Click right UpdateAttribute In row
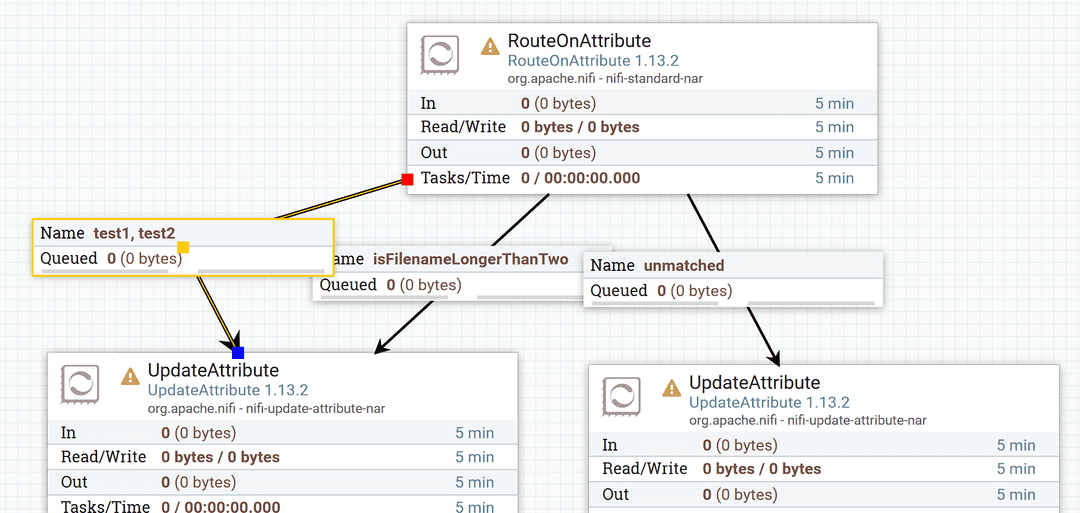The width and height of the screenshot is (1080, 513). coord(824,445)
